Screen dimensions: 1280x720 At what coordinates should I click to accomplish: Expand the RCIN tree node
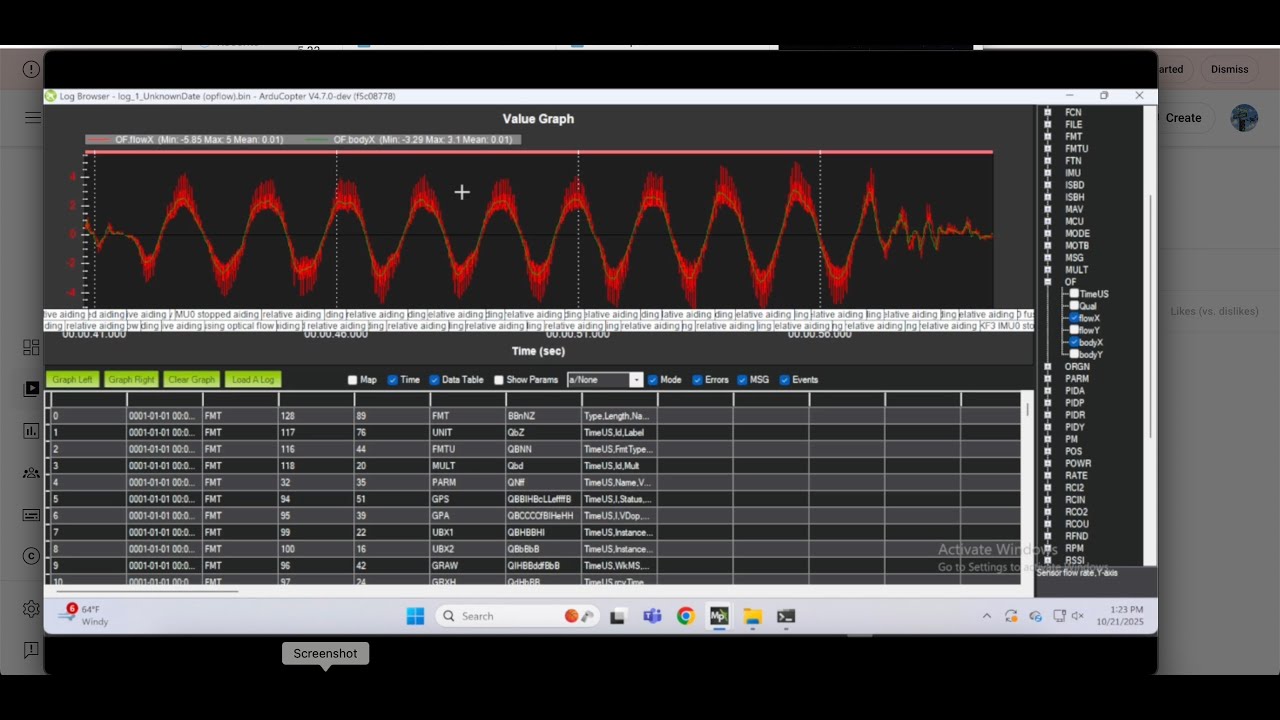1047,500
